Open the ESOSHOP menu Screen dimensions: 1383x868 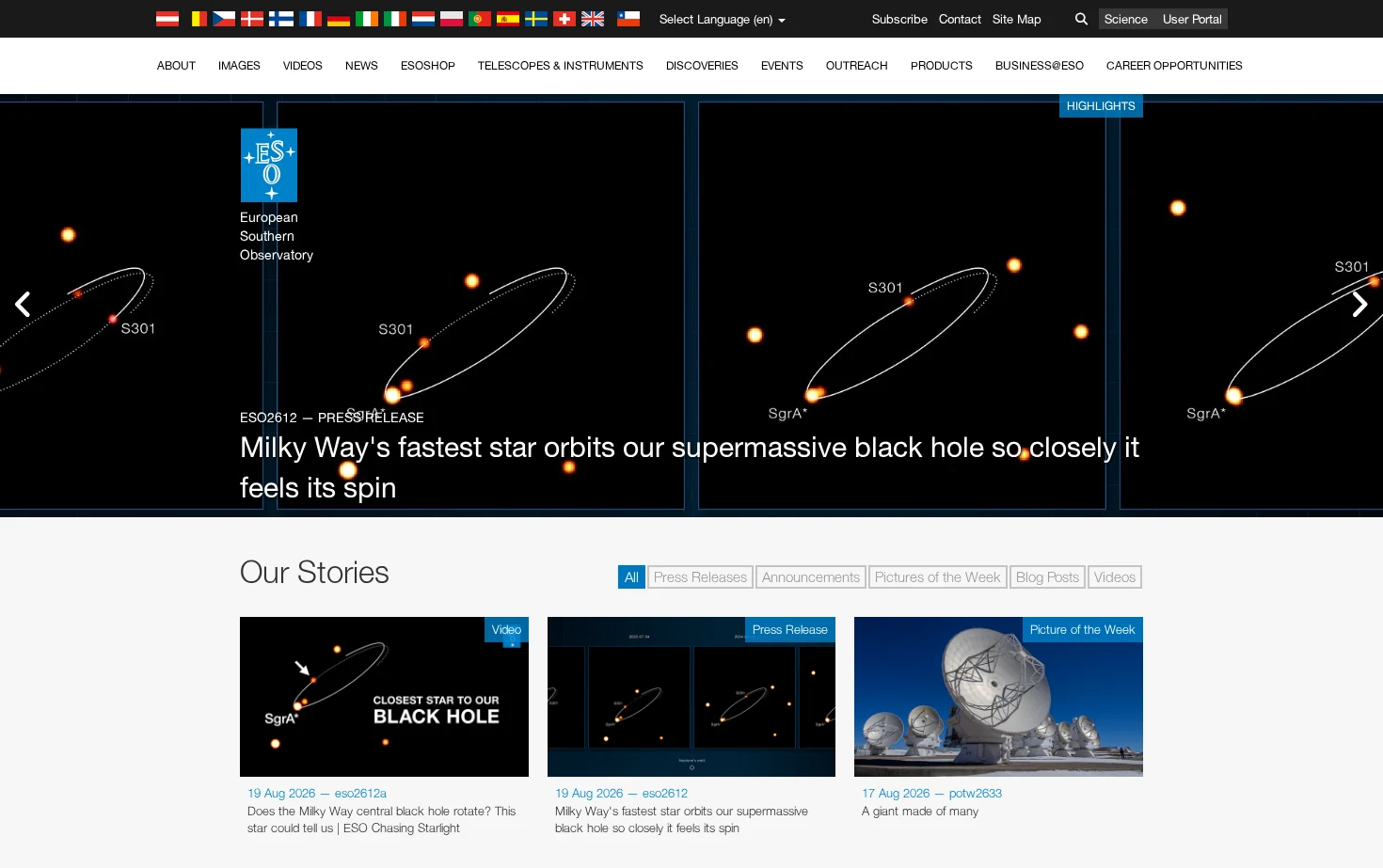[x=427, y=66]
